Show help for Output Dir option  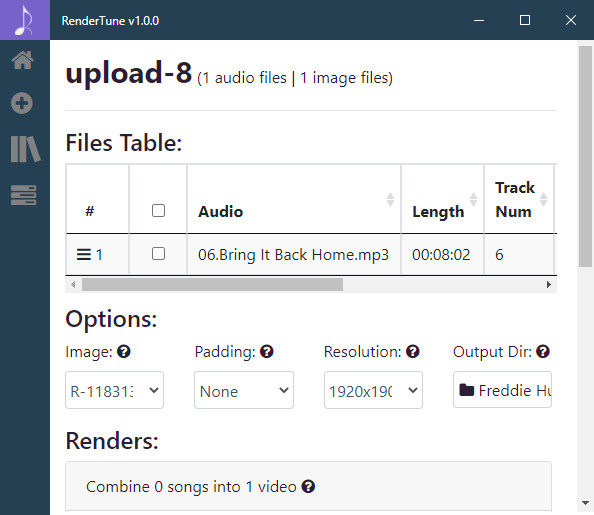[x=543, y=352]
